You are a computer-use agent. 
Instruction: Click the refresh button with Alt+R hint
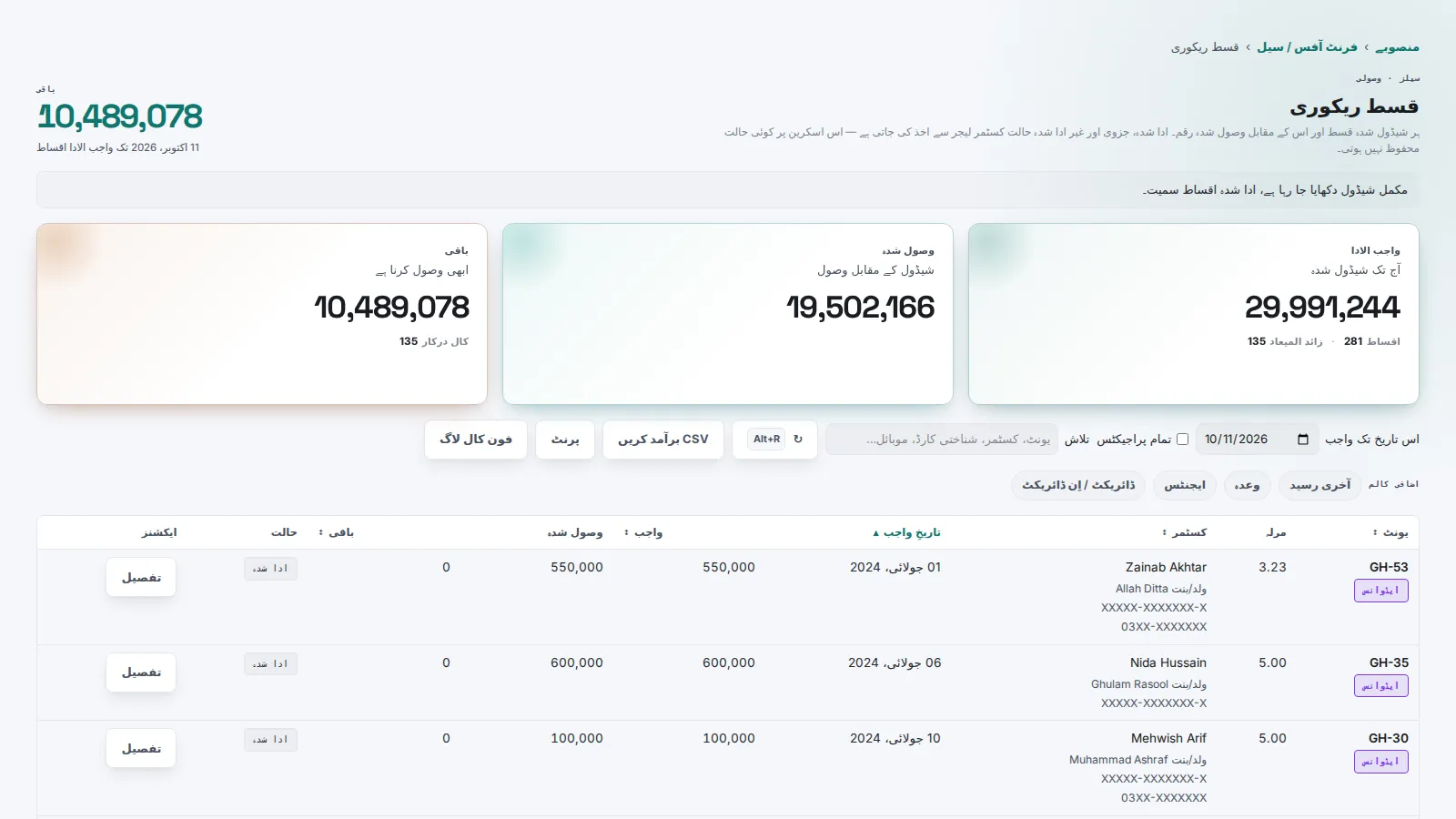click(x=775, y=440)
